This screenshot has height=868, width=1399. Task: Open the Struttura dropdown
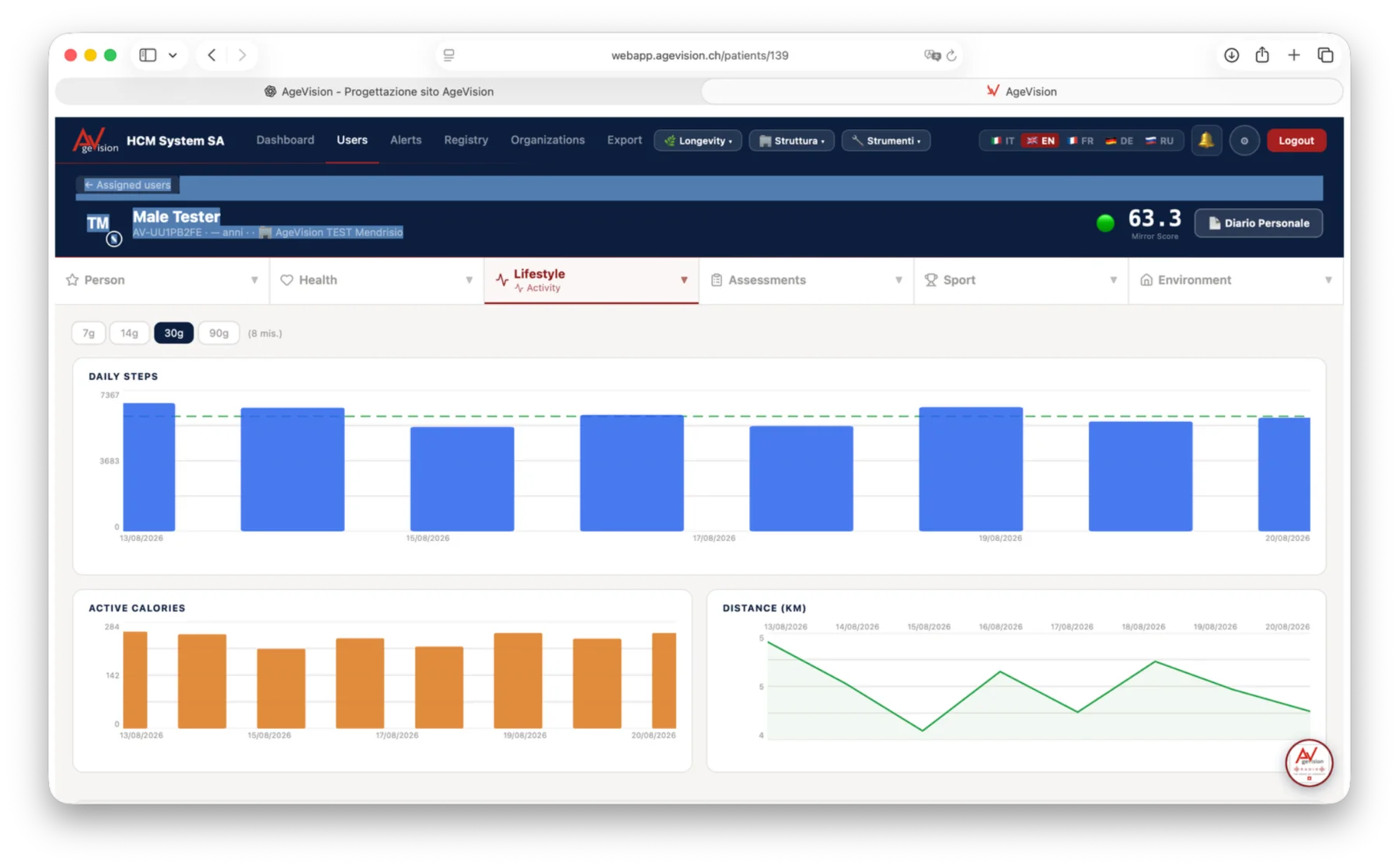tap(791, 141)
